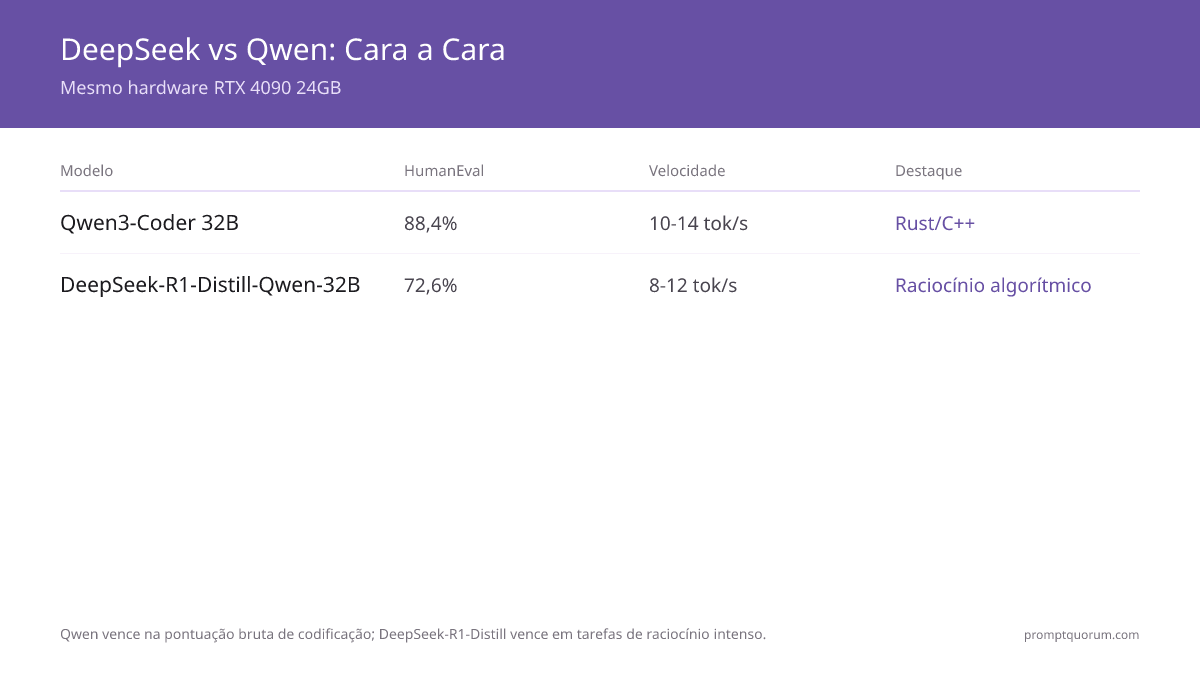Click the "promptquorum.com" source label
The width and height of the screenshot is (1200, 675).
[1081, 635]
